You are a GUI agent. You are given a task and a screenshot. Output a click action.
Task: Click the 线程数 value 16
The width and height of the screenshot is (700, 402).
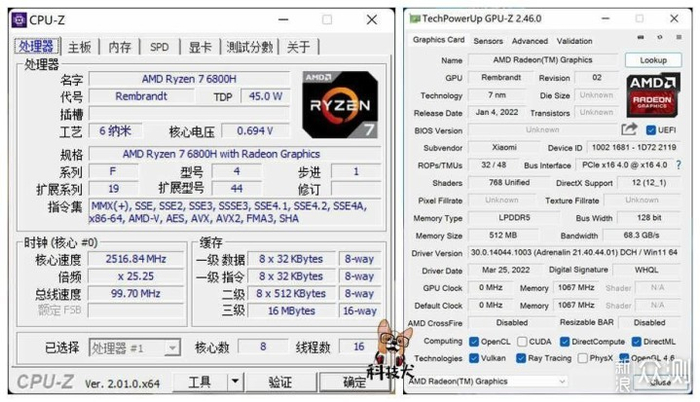[359, 346]
